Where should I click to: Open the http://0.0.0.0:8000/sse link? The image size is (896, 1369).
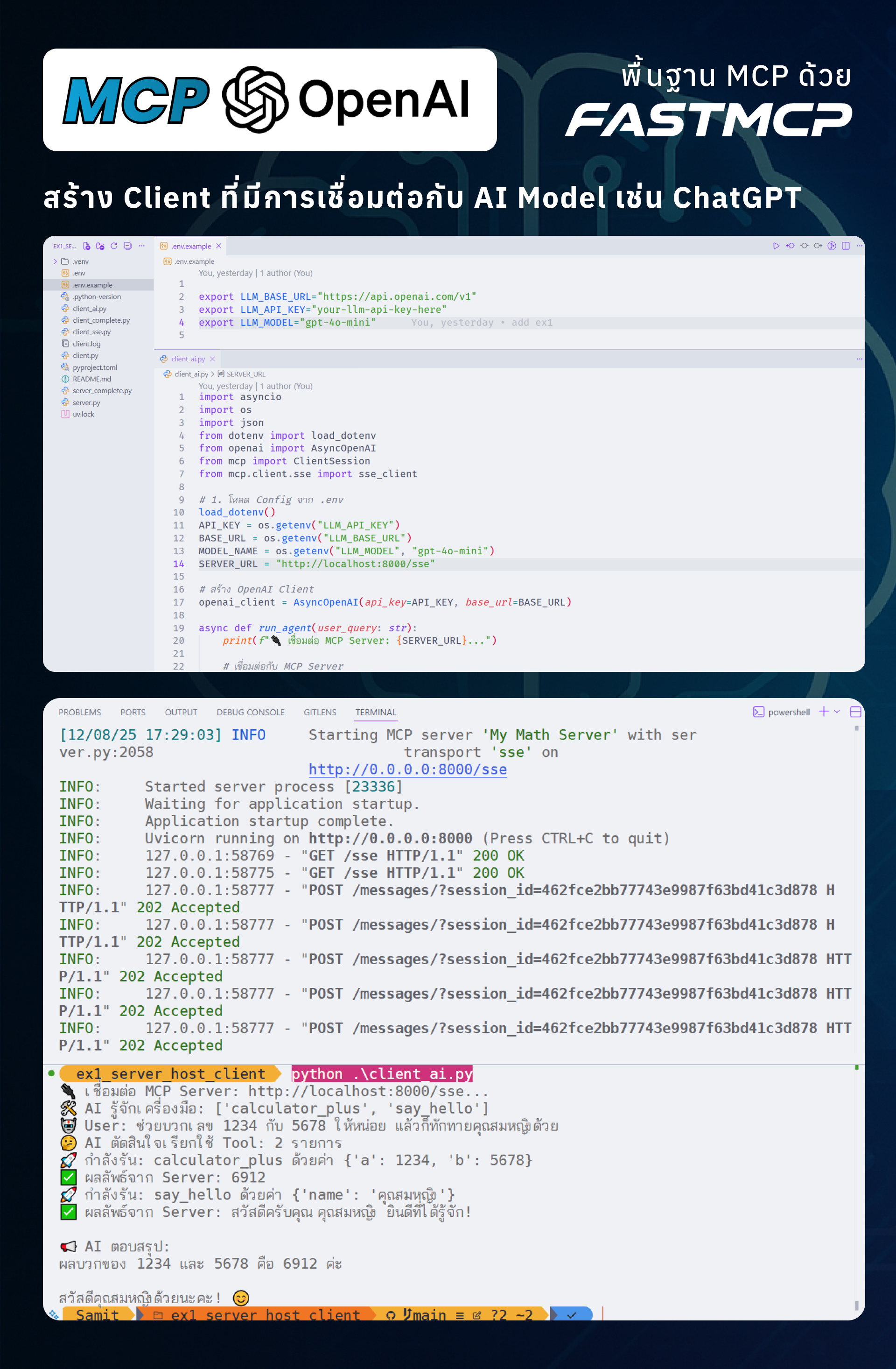coord(407,769)
